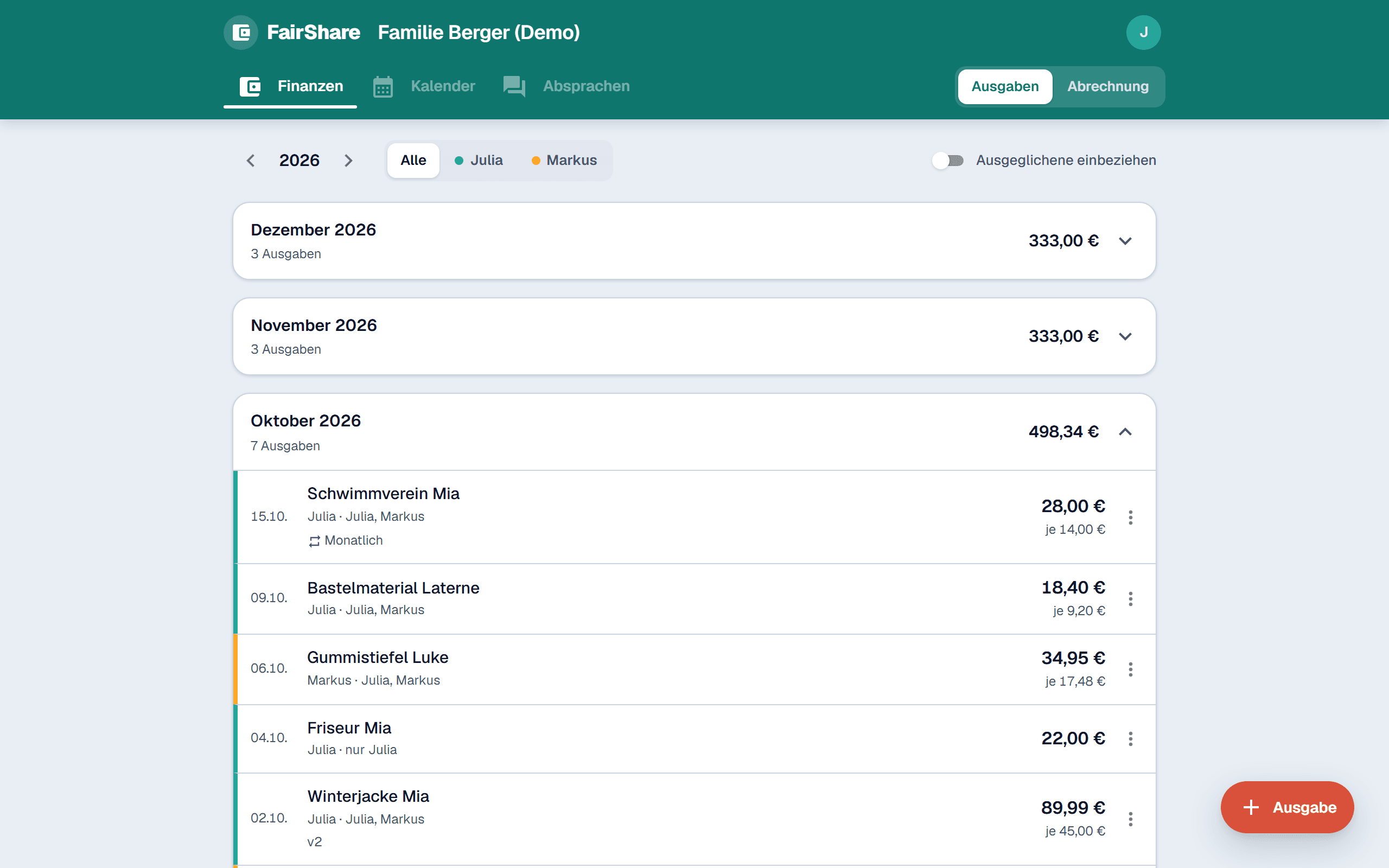Click the Dezember 2026 heading
This screenshot has height=868, width=1389.
click(314, 229)
